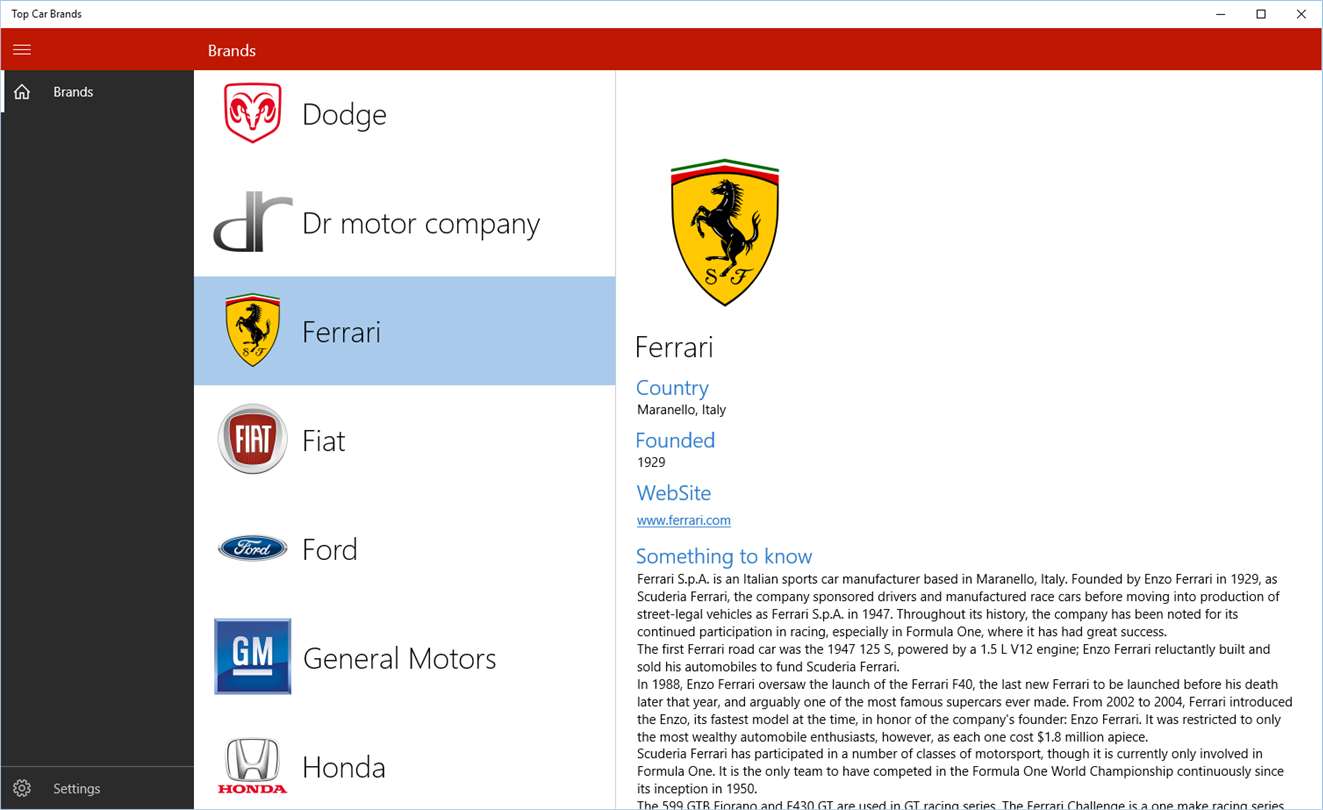Select the Honda brand name

(x=344, y=767)
